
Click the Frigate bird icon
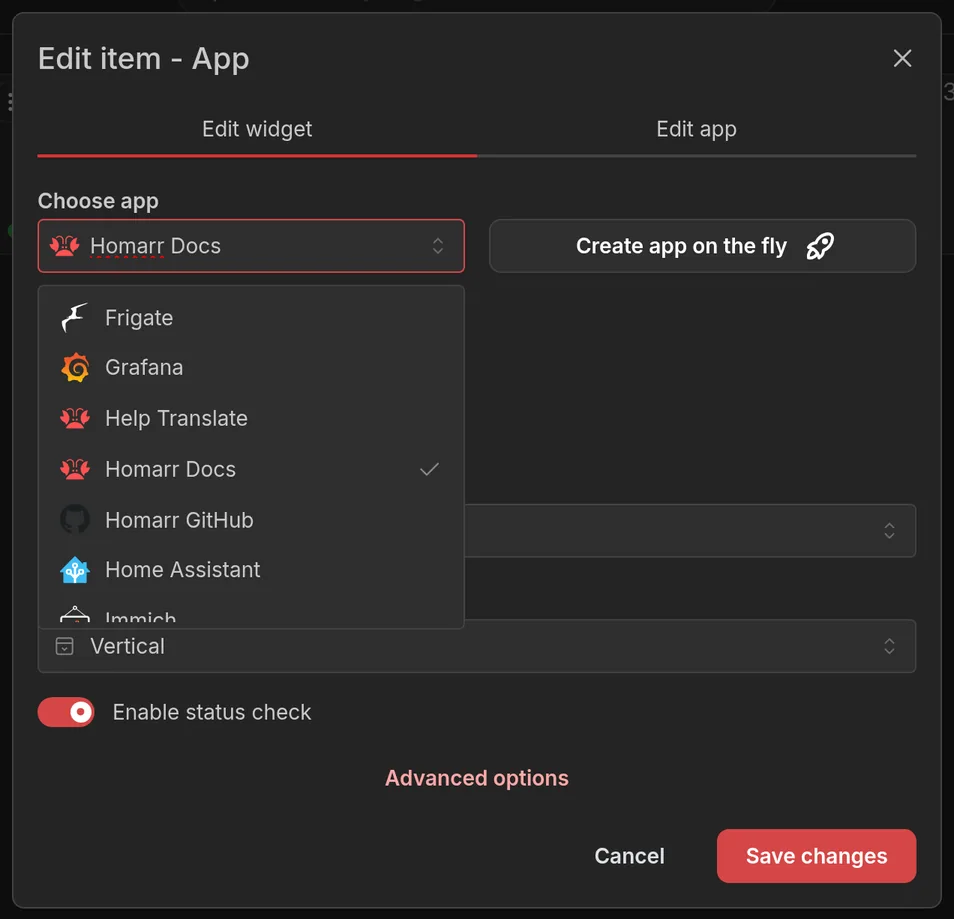75,318
